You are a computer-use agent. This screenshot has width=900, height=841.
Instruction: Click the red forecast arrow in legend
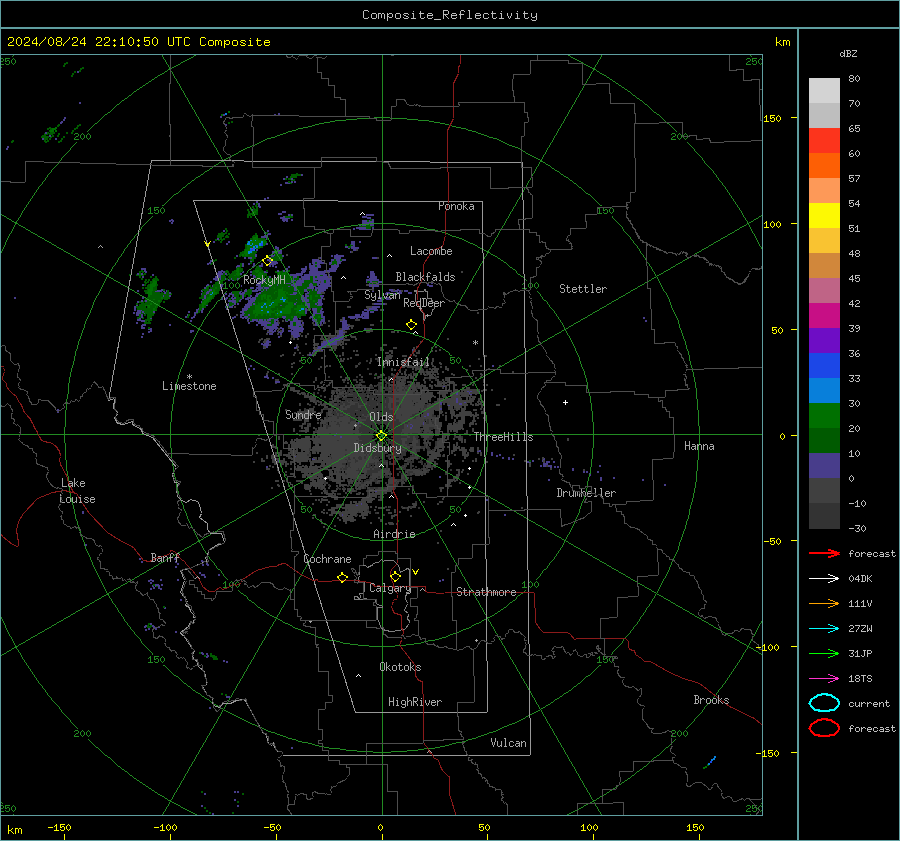pos(824,553)
